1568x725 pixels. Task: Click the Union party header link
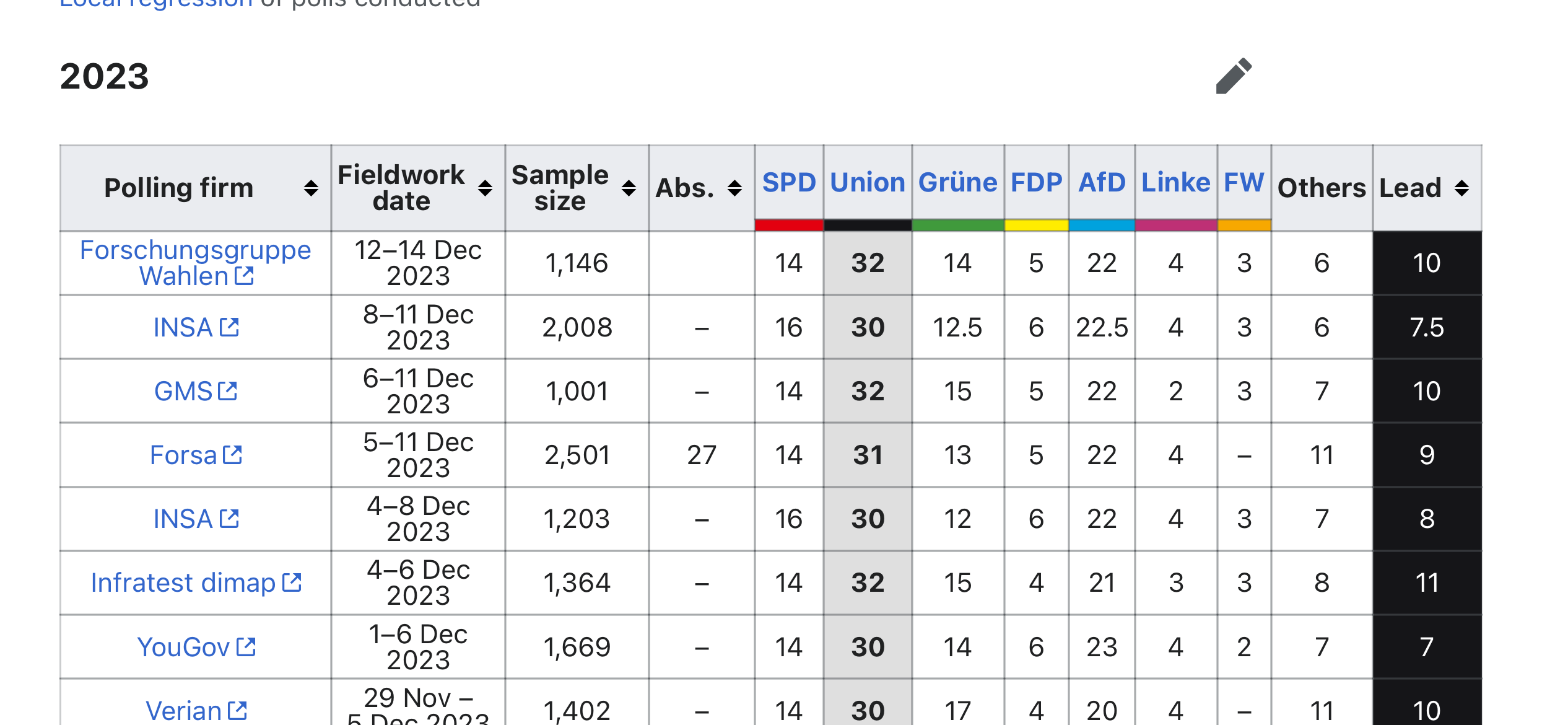click(867, 183)
